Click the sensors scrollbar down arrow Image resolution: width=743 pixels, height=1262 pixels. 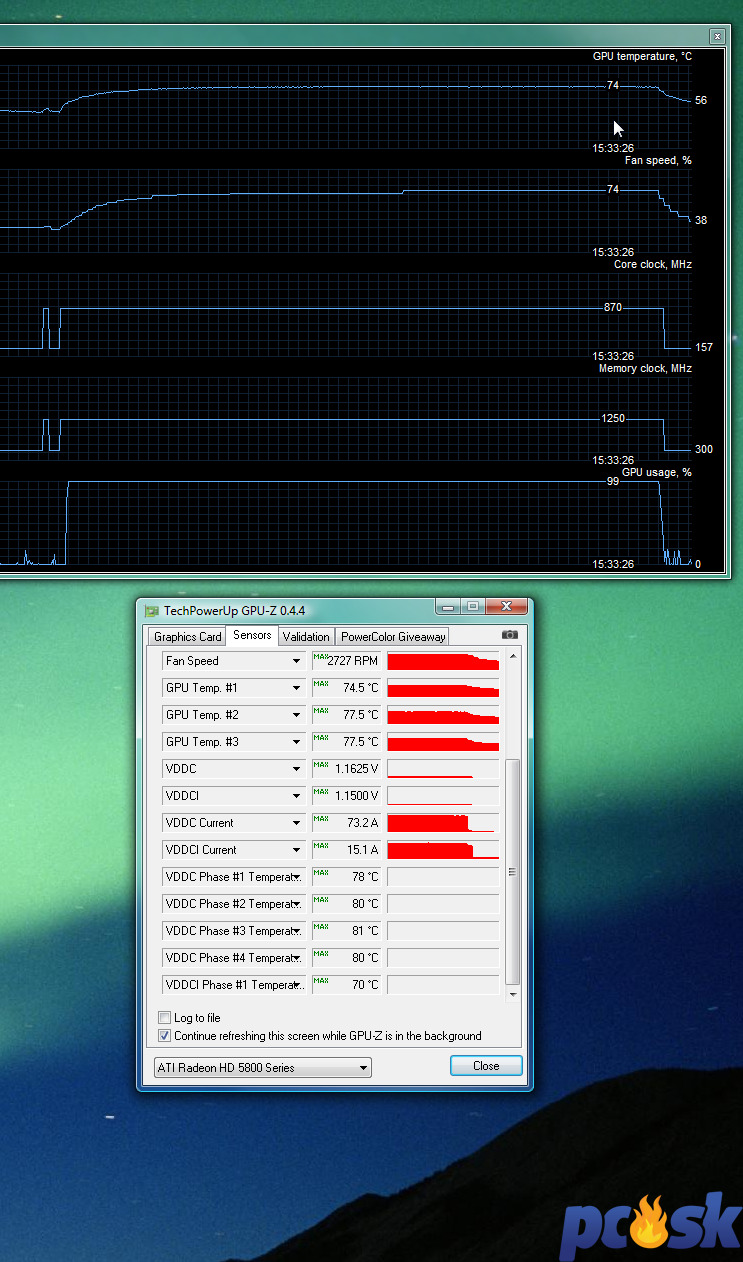click(x=513, y=994)
